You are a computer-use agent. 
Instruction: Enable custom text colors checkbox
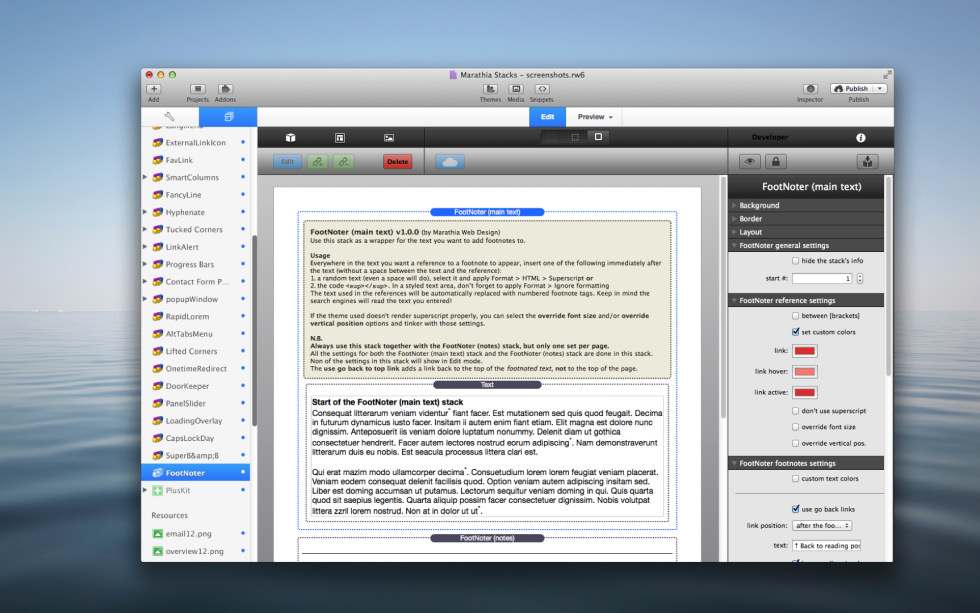[x=796, y=479]
